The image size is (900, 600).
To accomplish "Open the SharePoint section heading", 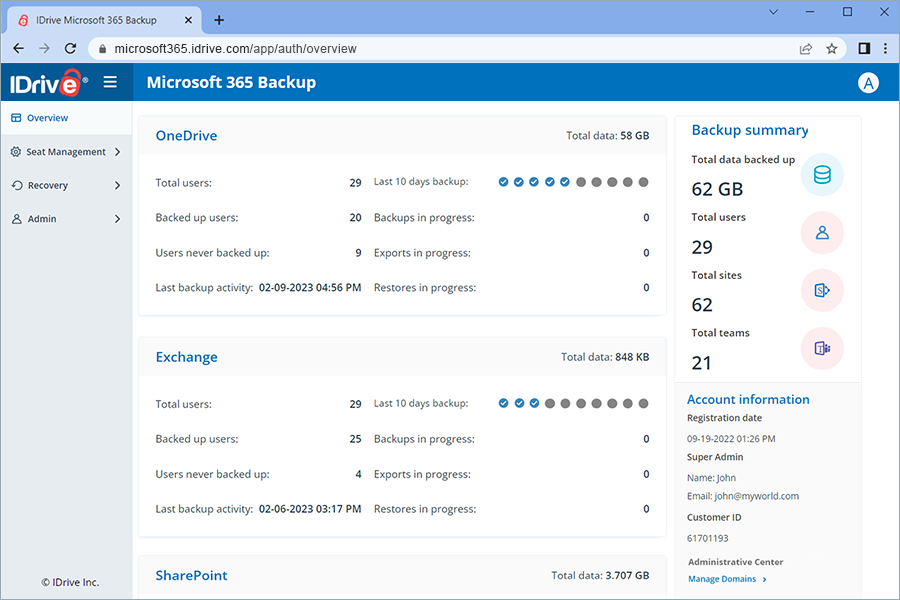I will click(192, 575).
